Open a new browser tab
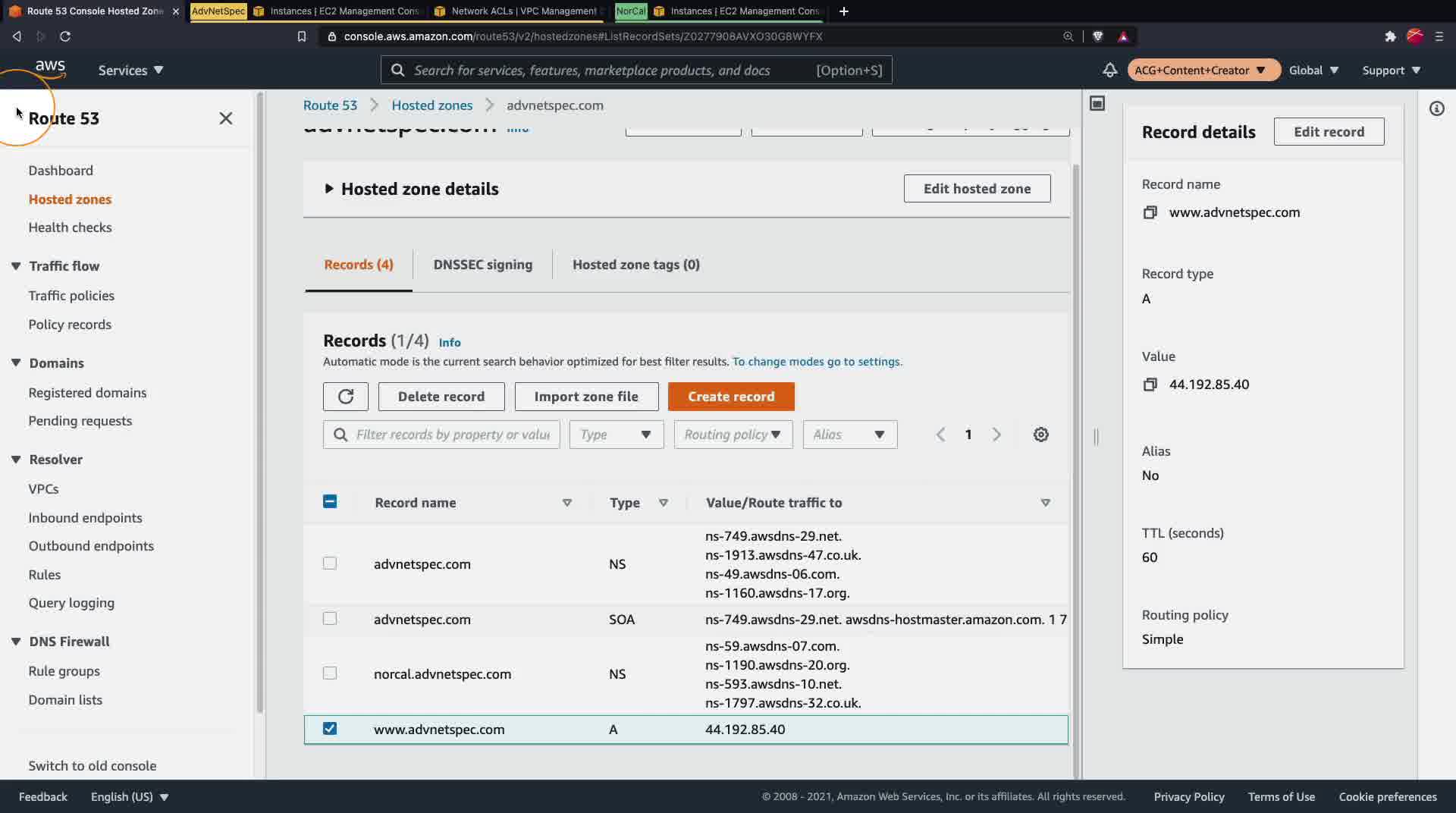The width and height of the screenshot is (1456, 813). click(x=844, y=11)
